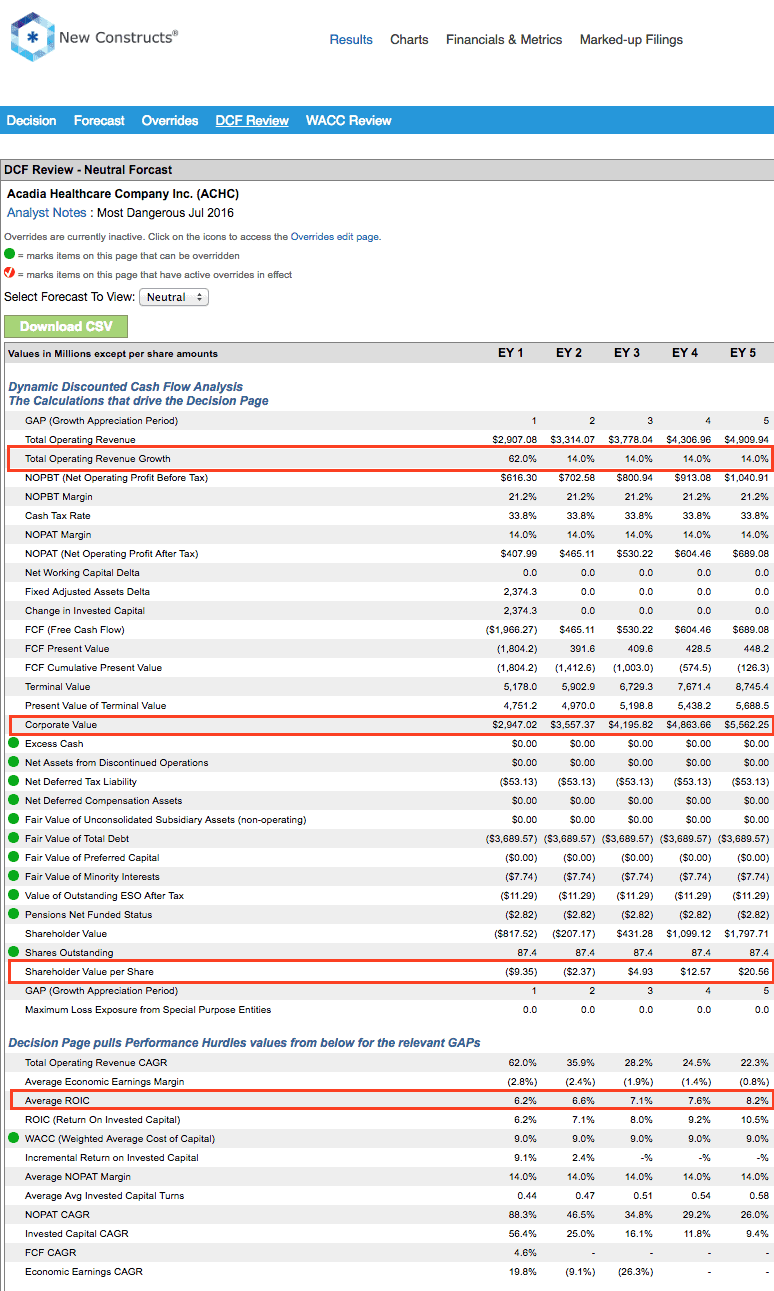Viewport: 774px width, 1291px height.
Task: Click override dot for Net Deferred Tax Liability
Action: 14,781
